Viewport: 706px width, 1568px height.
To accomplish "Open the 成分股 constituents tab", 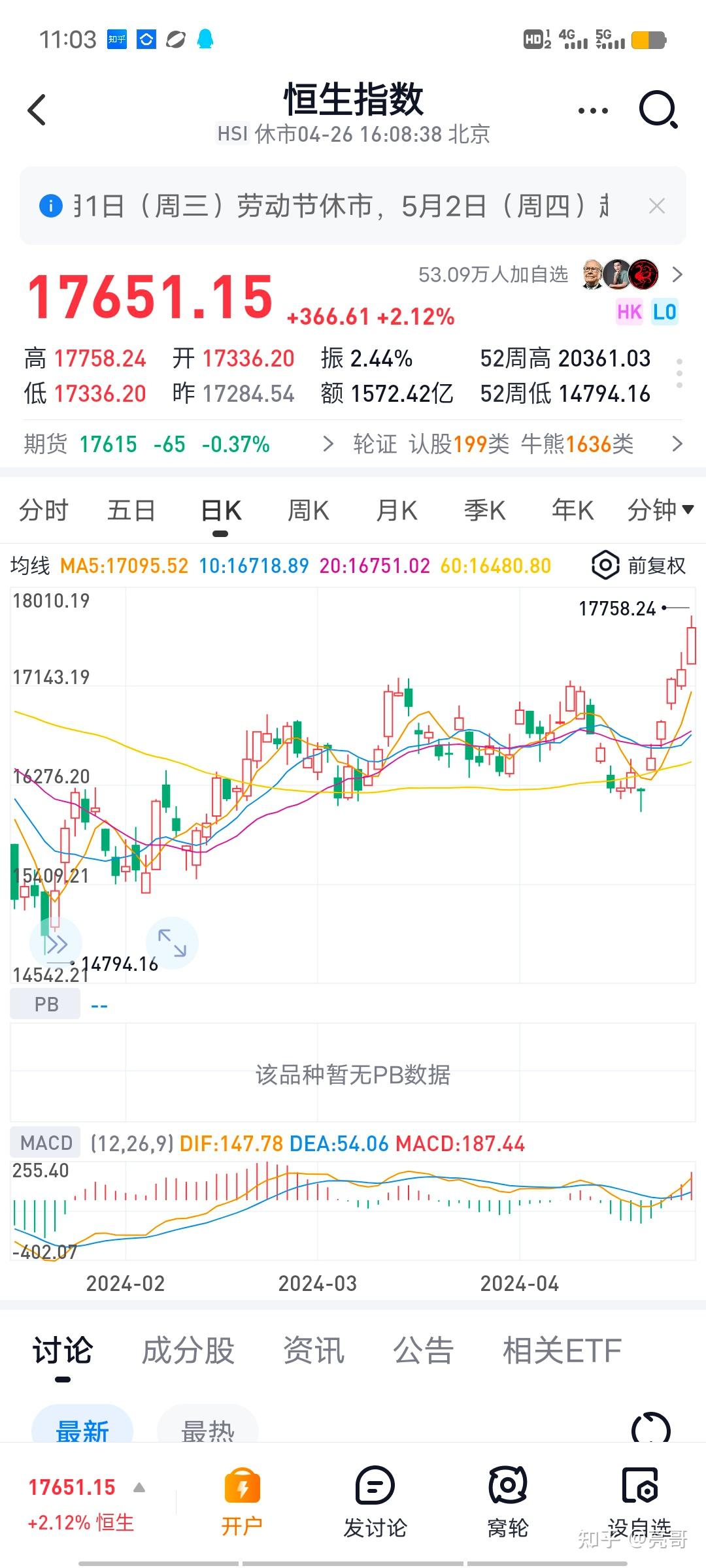I will (x=188, y=1350).
